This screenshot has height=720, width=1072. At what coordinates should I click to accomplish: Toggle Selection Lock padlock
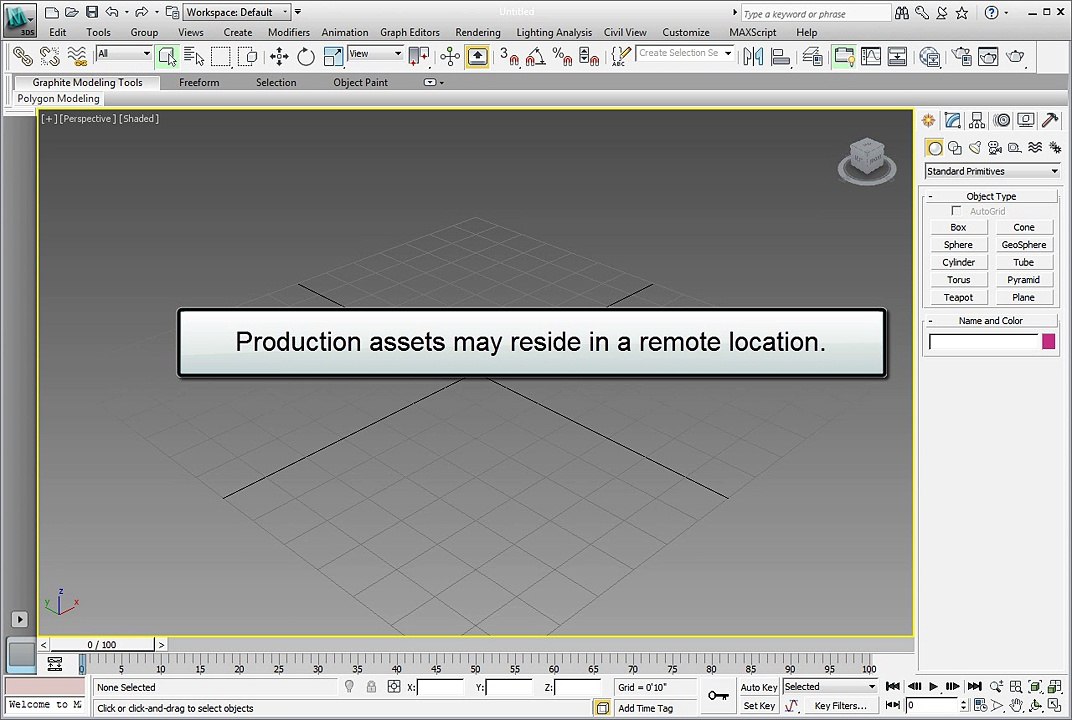(371, 686)
